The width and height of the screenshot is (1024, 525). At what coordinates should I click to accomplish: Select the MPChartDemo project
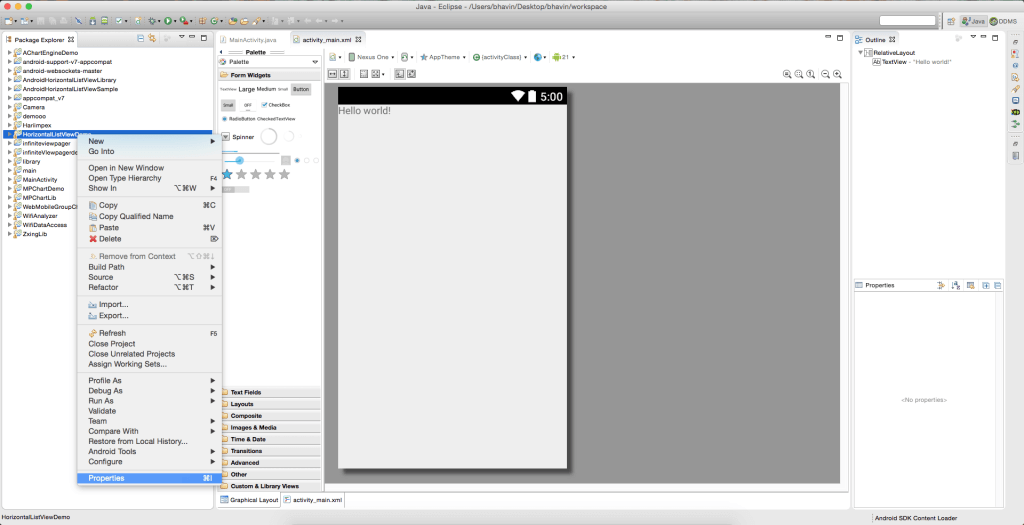(x=43, y=189)
